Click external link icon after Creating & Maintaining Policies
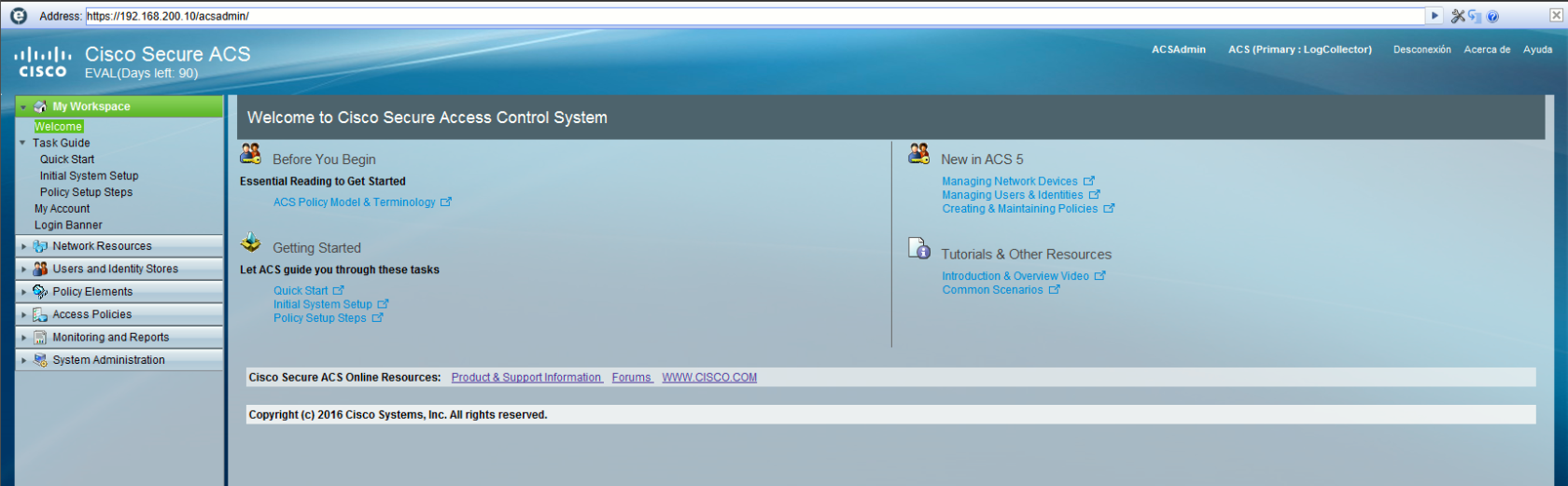The width and height of the screenshot is (1568, 486). point(1109,209)
